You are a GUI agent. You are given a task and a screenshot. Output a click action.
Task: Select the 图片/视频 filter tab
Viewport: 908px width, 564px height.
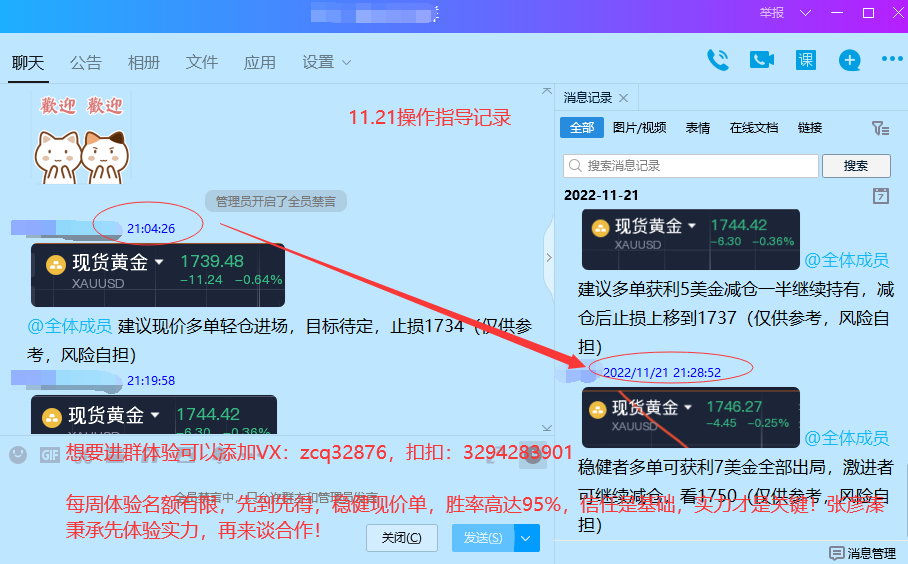click(x=639, y=128)
